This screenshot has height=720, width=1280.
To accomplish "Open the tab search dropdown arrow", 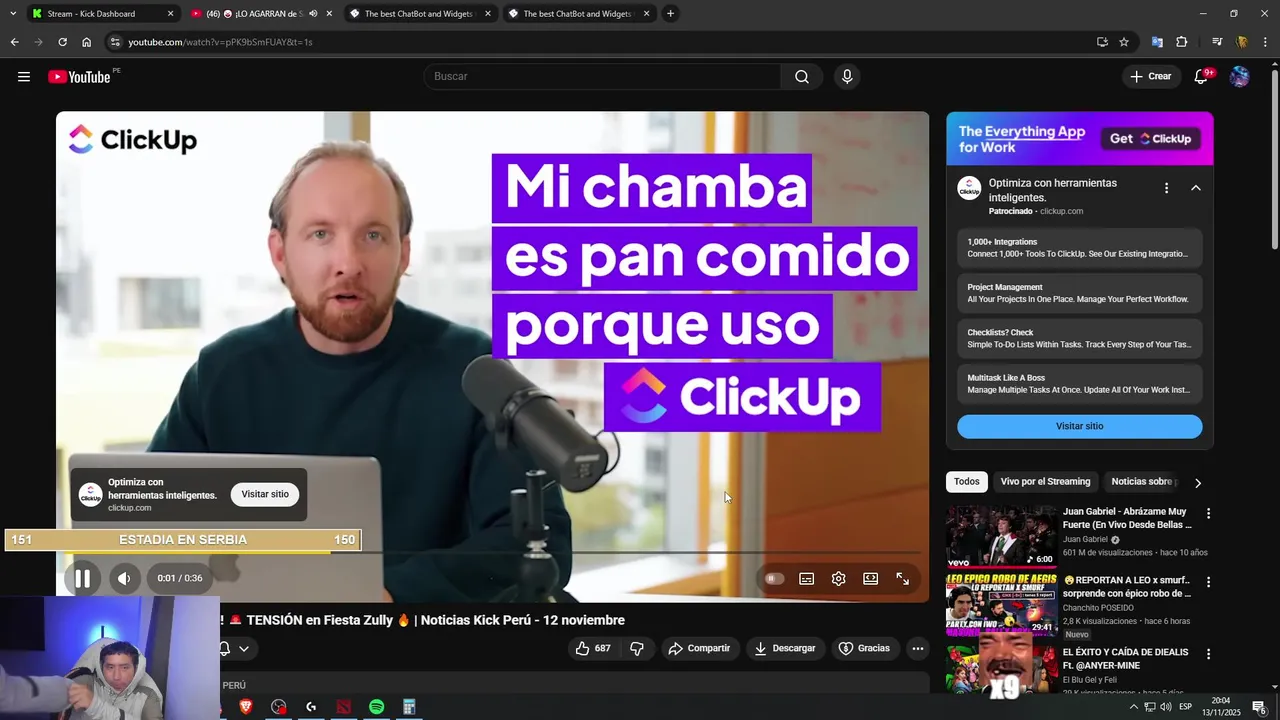I will (x=13, y=13).
